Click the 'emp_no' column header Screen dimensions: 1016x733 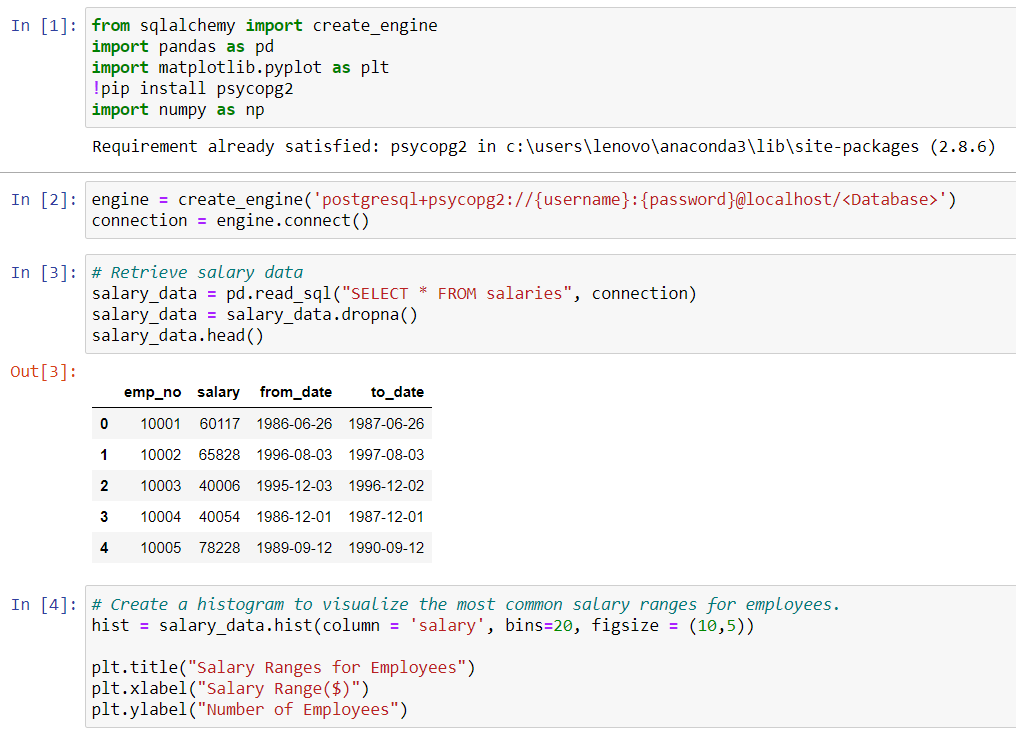(x=152, y=392)
